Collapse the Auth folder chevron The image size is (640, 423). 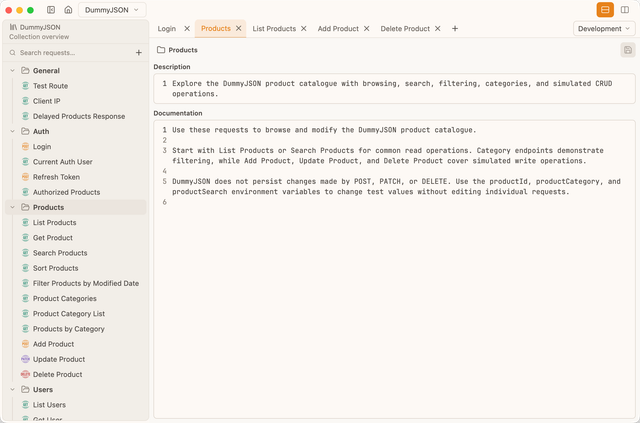click(13, 131)
